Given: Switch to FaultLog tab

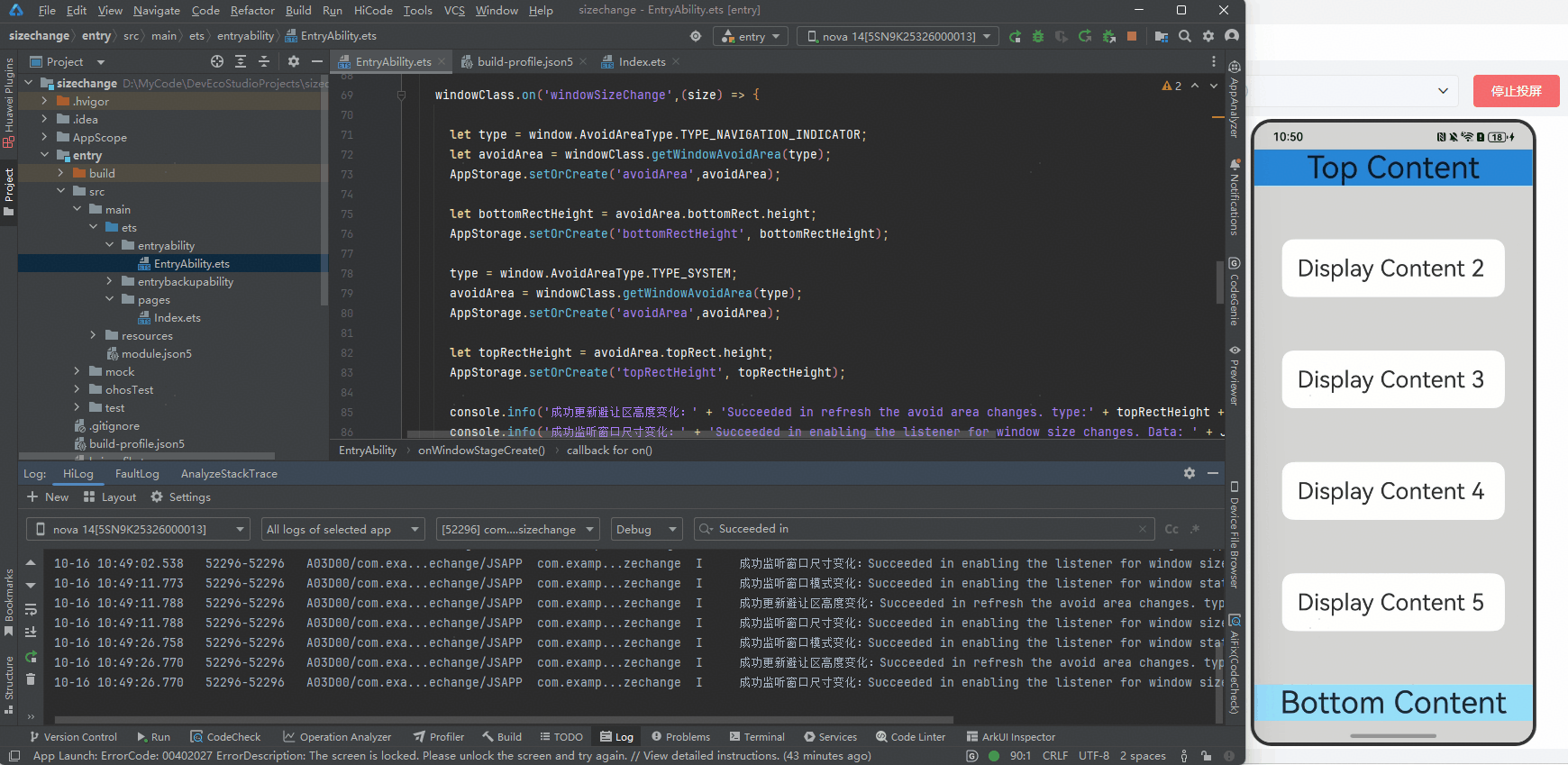Looking at the screenshot, I should pos(137,473).
